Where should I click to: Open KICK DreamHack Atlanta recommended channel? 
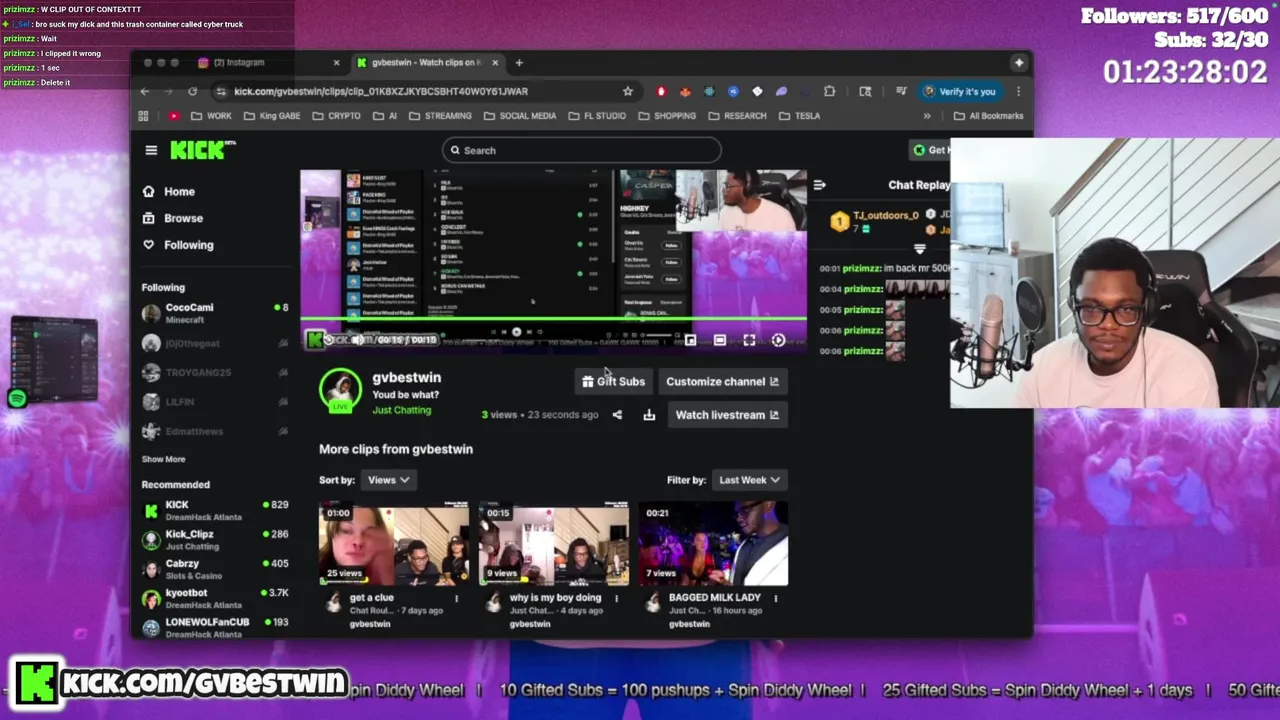pos(215,510)
